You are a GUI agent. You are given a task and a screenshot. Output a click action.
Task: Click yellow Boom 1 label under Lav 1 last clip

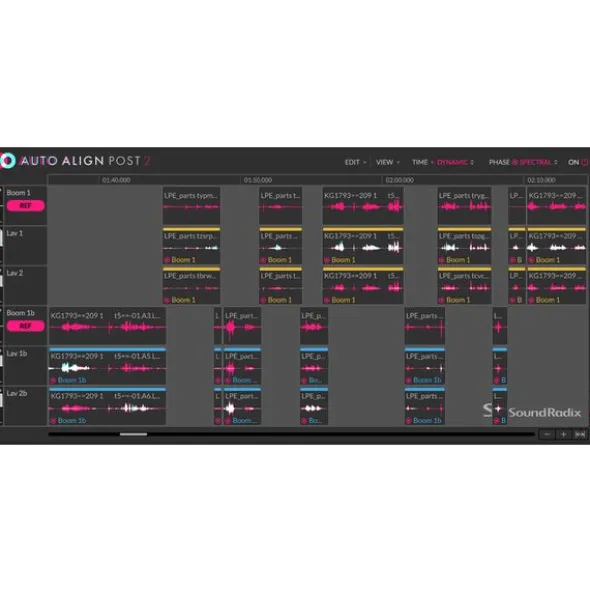click(547, 260)
